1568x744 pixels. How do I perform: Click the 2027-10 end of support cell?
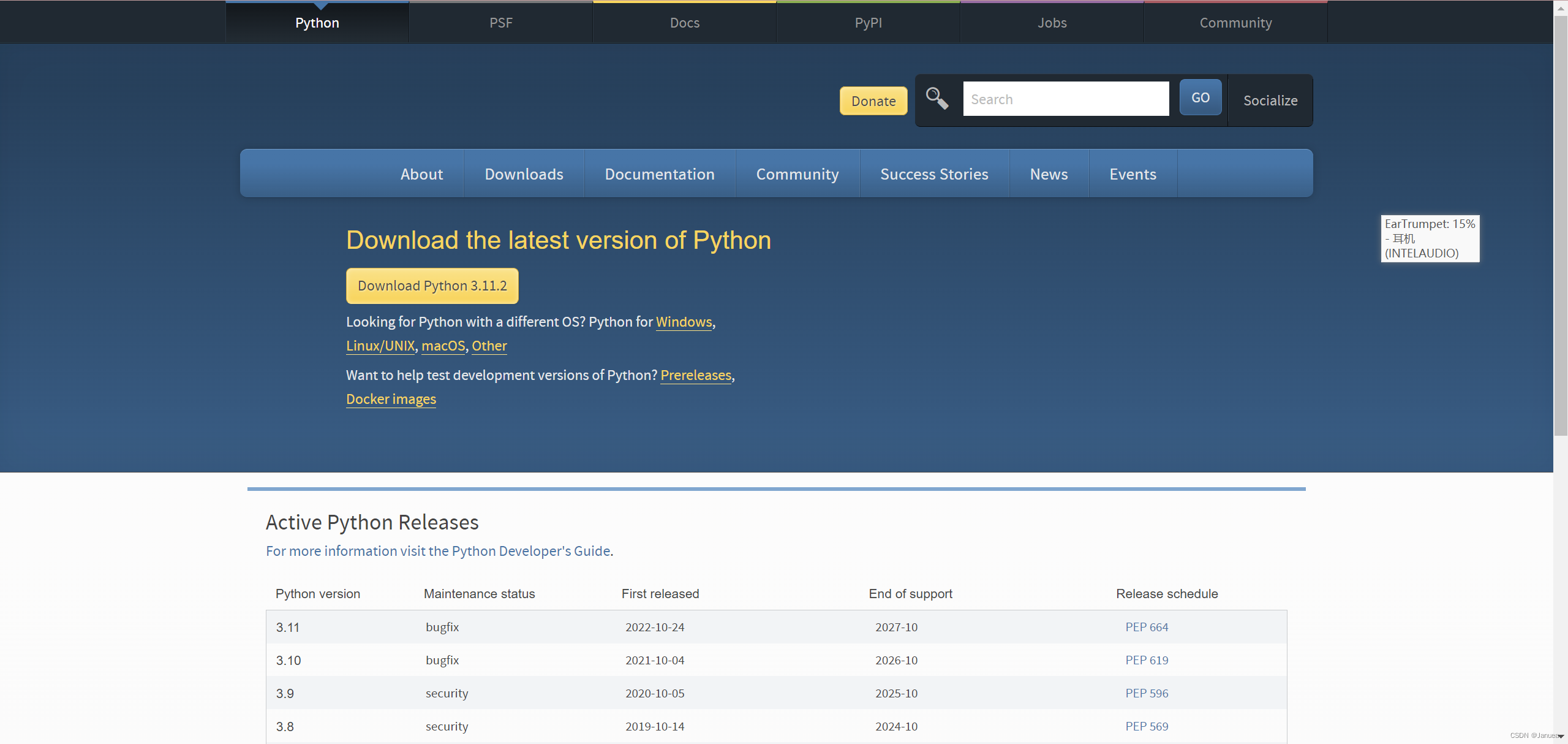897,627
